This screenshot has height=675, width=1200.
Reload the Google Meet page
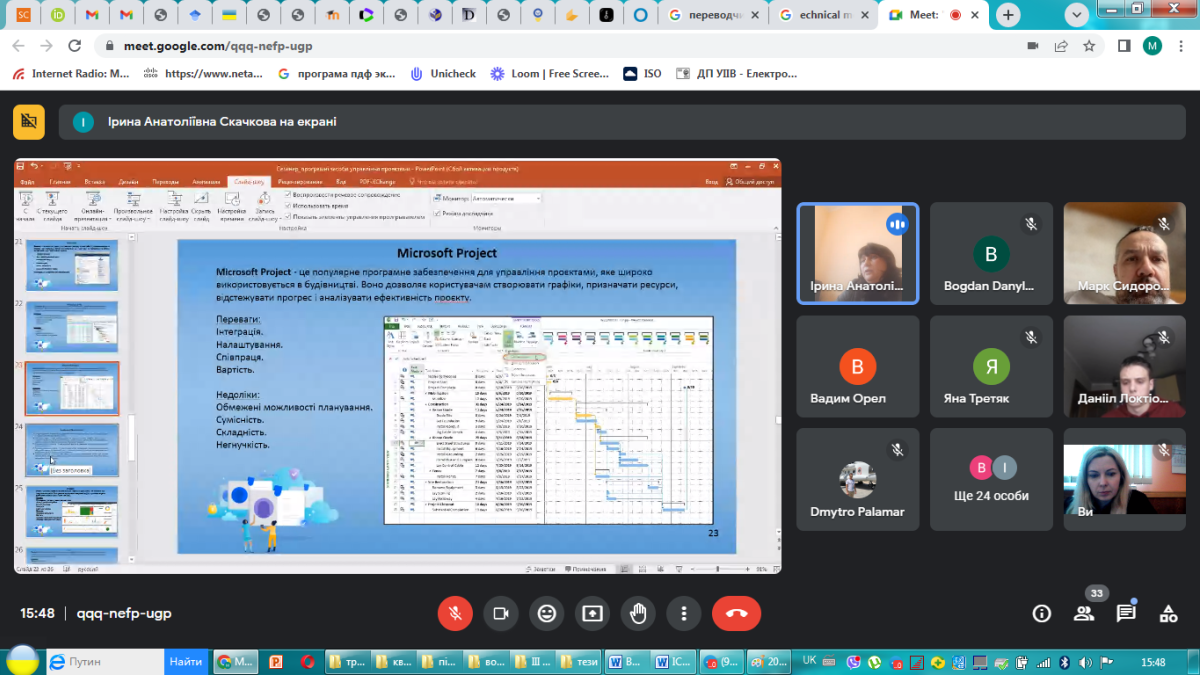[x=74, y=46]
